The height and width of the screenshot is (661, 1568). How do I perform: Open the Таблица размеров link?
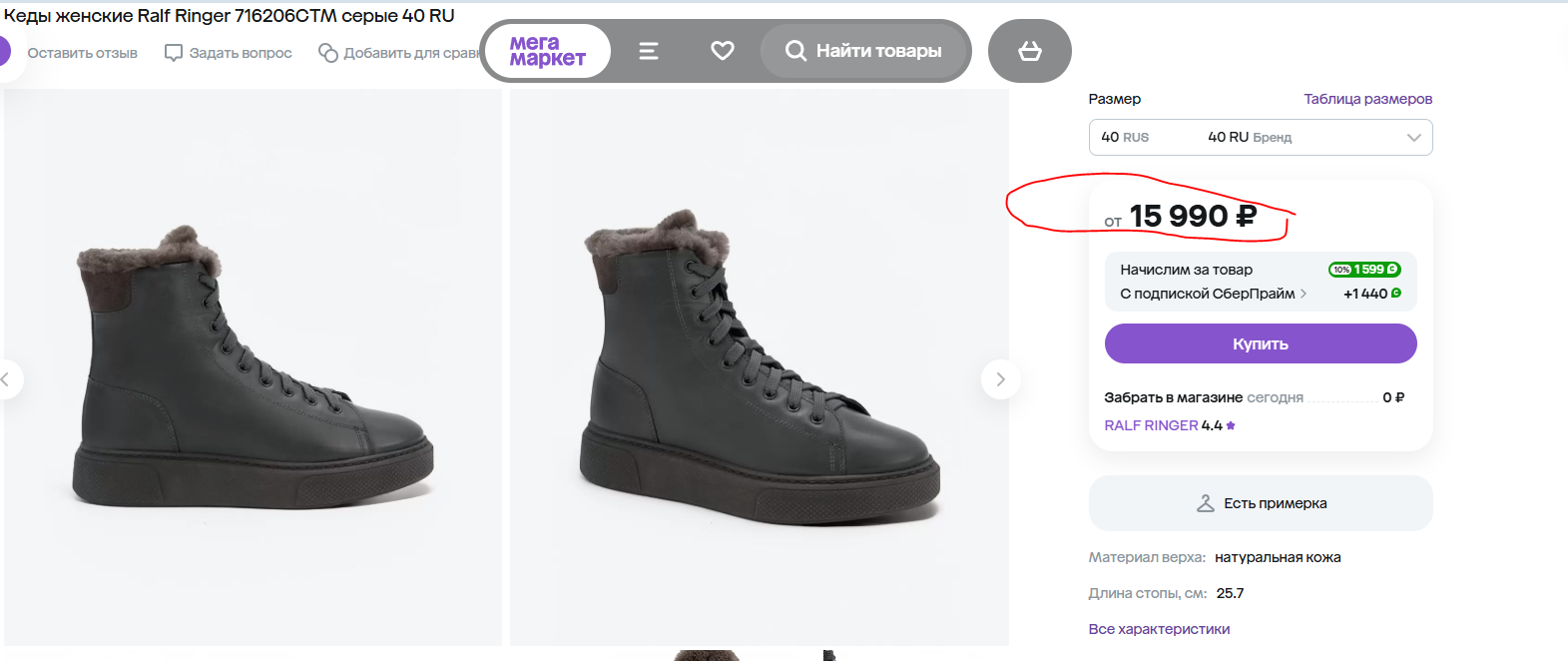point(1367,99)
